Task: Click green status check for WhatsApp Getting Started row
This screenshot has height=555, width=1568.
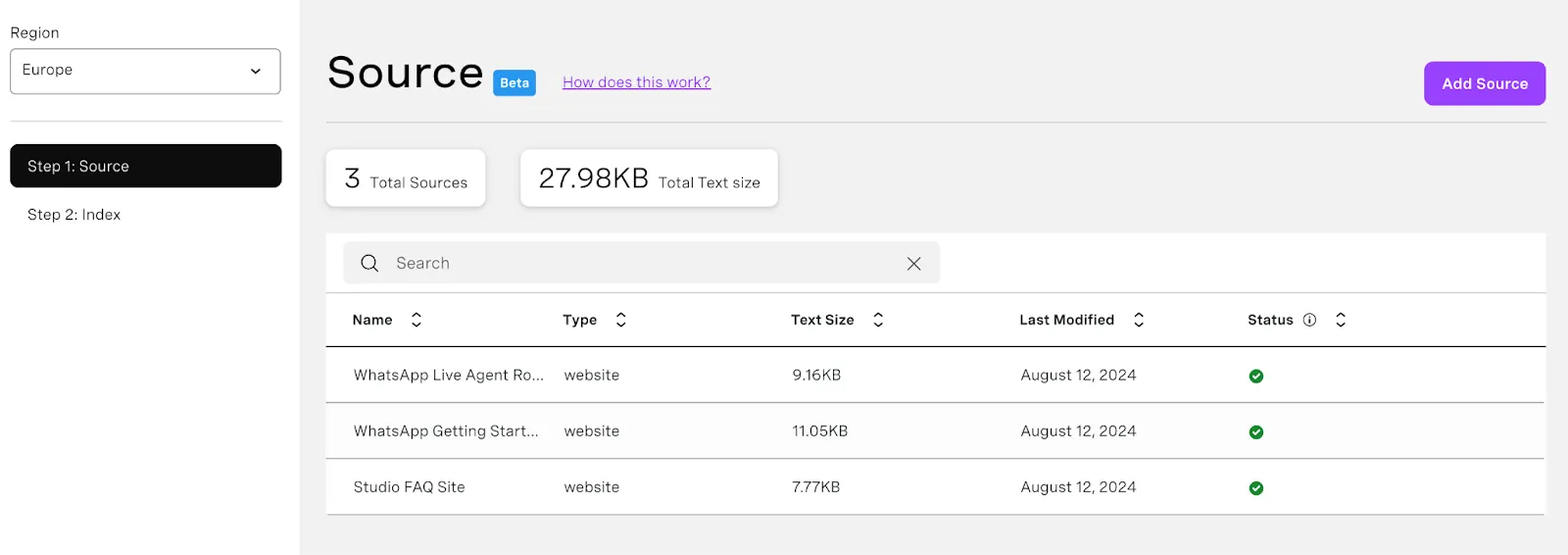Action: [x=1255, y=432]
